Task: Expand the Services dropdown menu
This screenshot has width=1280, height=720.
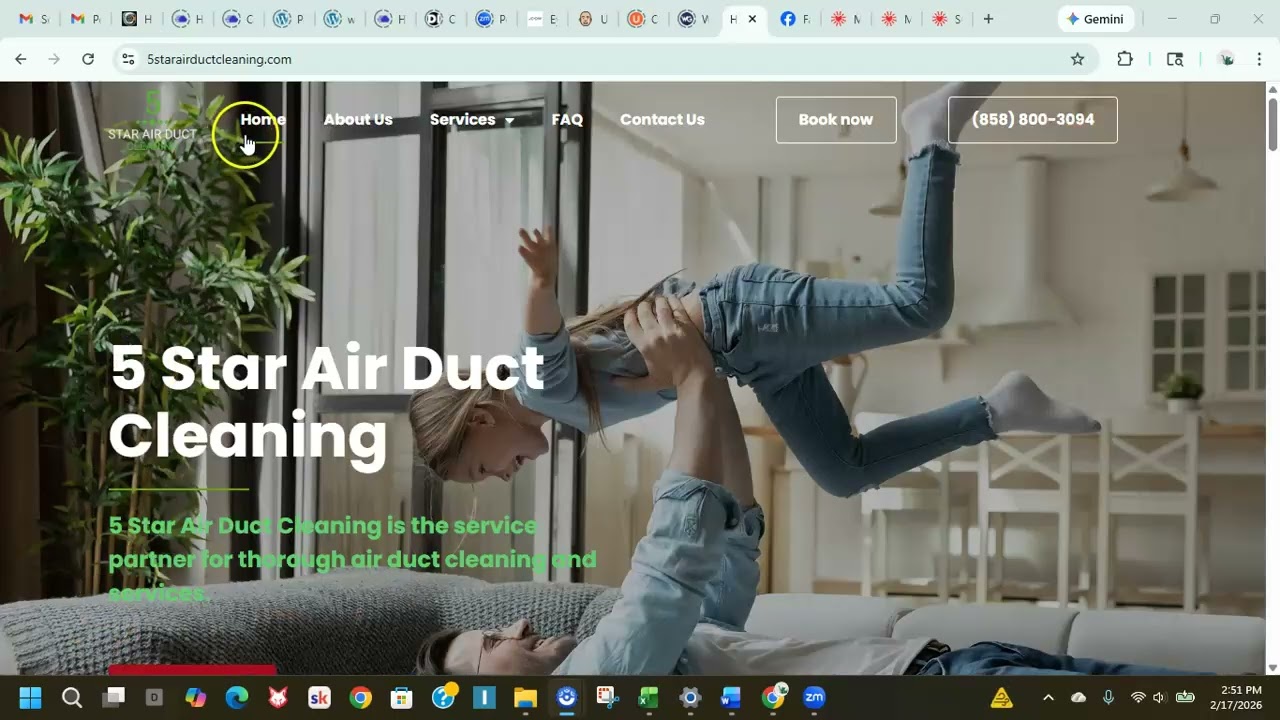Action: click(472, 119)
